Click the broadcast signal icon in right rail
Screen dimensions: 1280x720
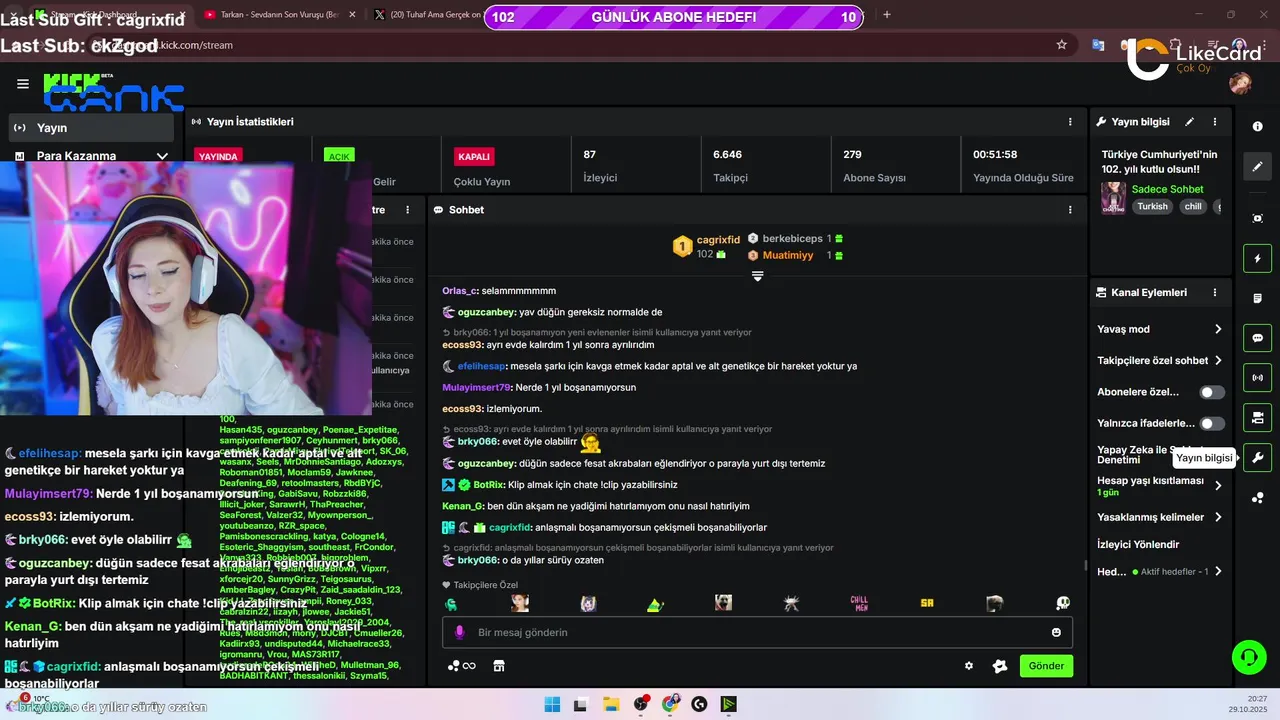coord(1257,378)
